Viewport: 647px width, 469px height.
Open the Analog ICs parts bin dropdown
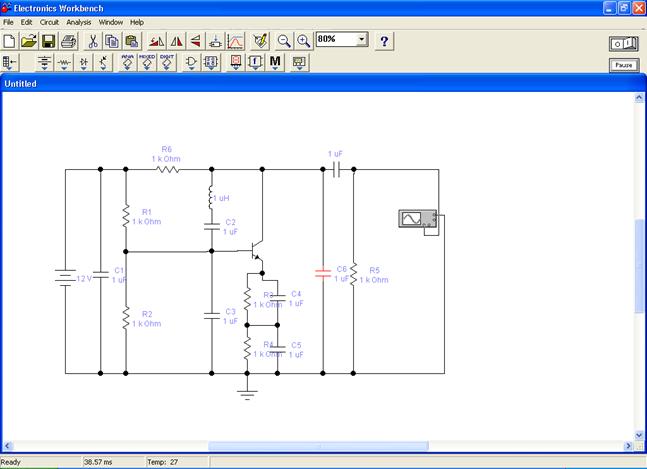[128, 63]
